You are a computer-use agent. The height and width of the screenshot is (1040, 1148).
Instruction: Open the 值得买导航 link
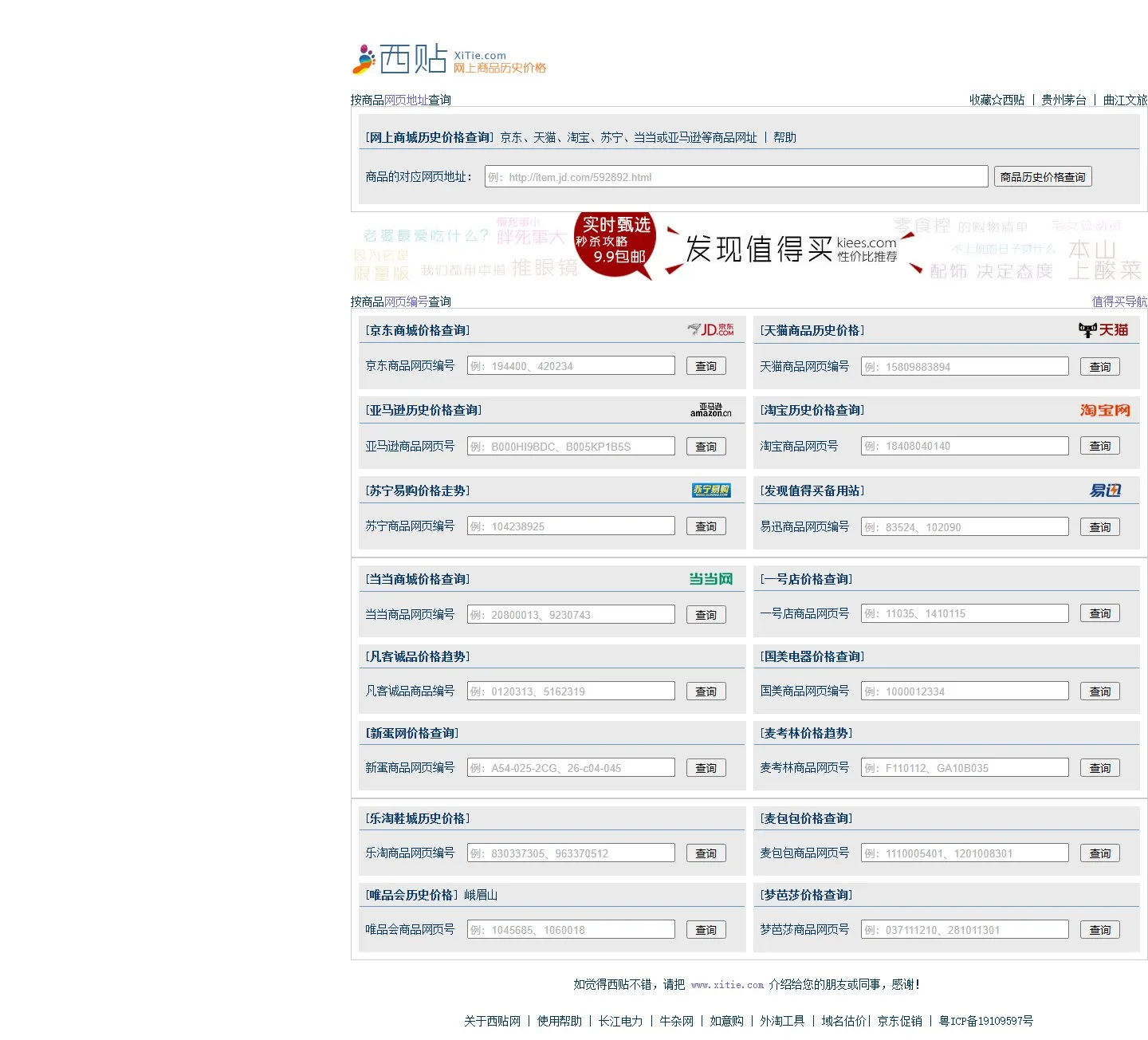(1120, 301)
